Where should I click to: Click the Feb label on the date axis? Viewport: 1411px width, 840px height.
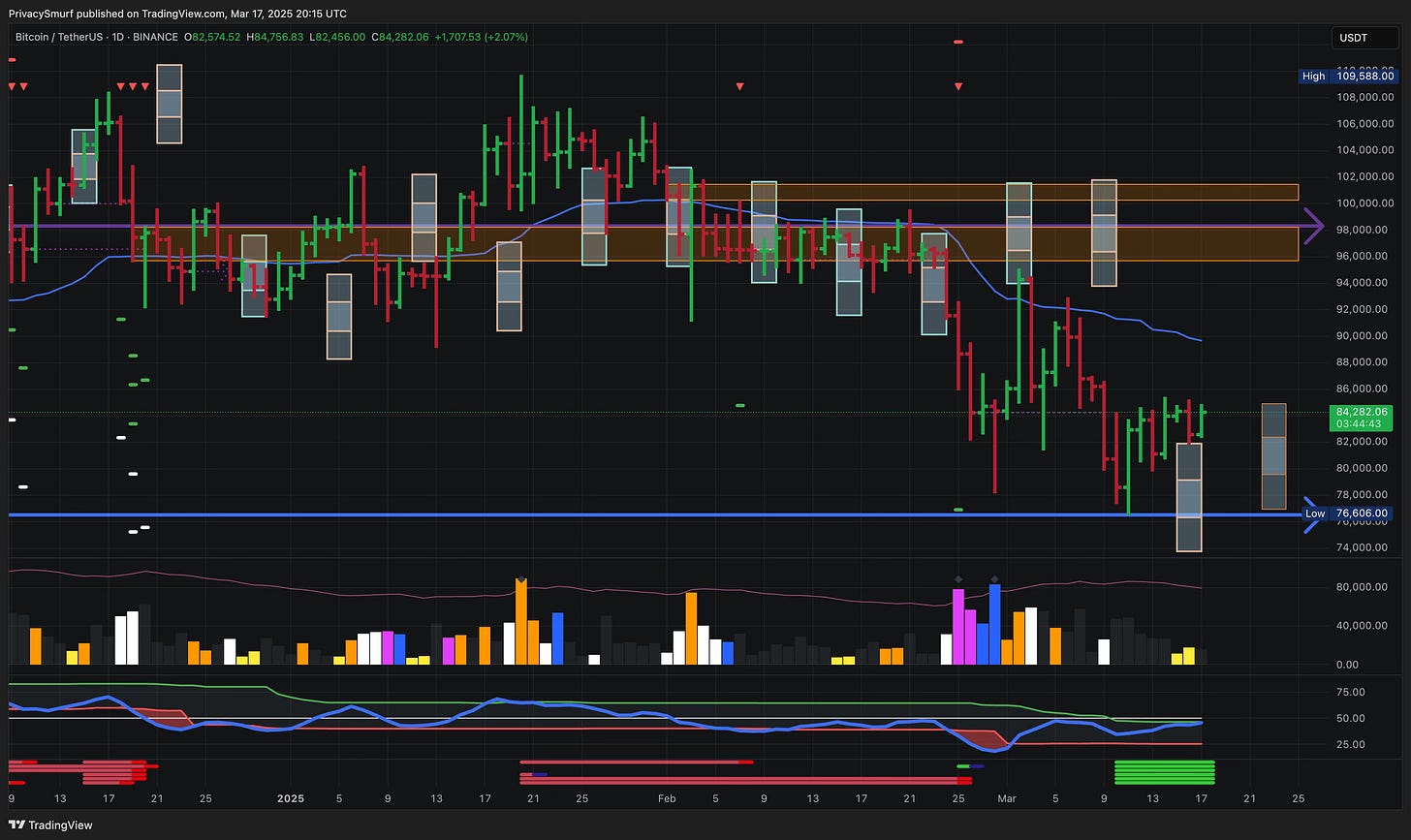coord(667,798)
